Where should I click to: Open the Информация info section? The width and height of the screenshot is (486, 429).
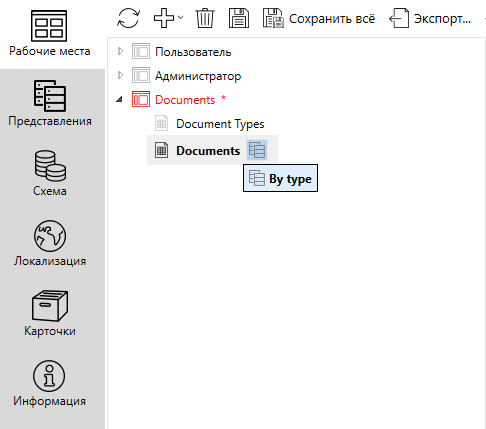(50, 384)
